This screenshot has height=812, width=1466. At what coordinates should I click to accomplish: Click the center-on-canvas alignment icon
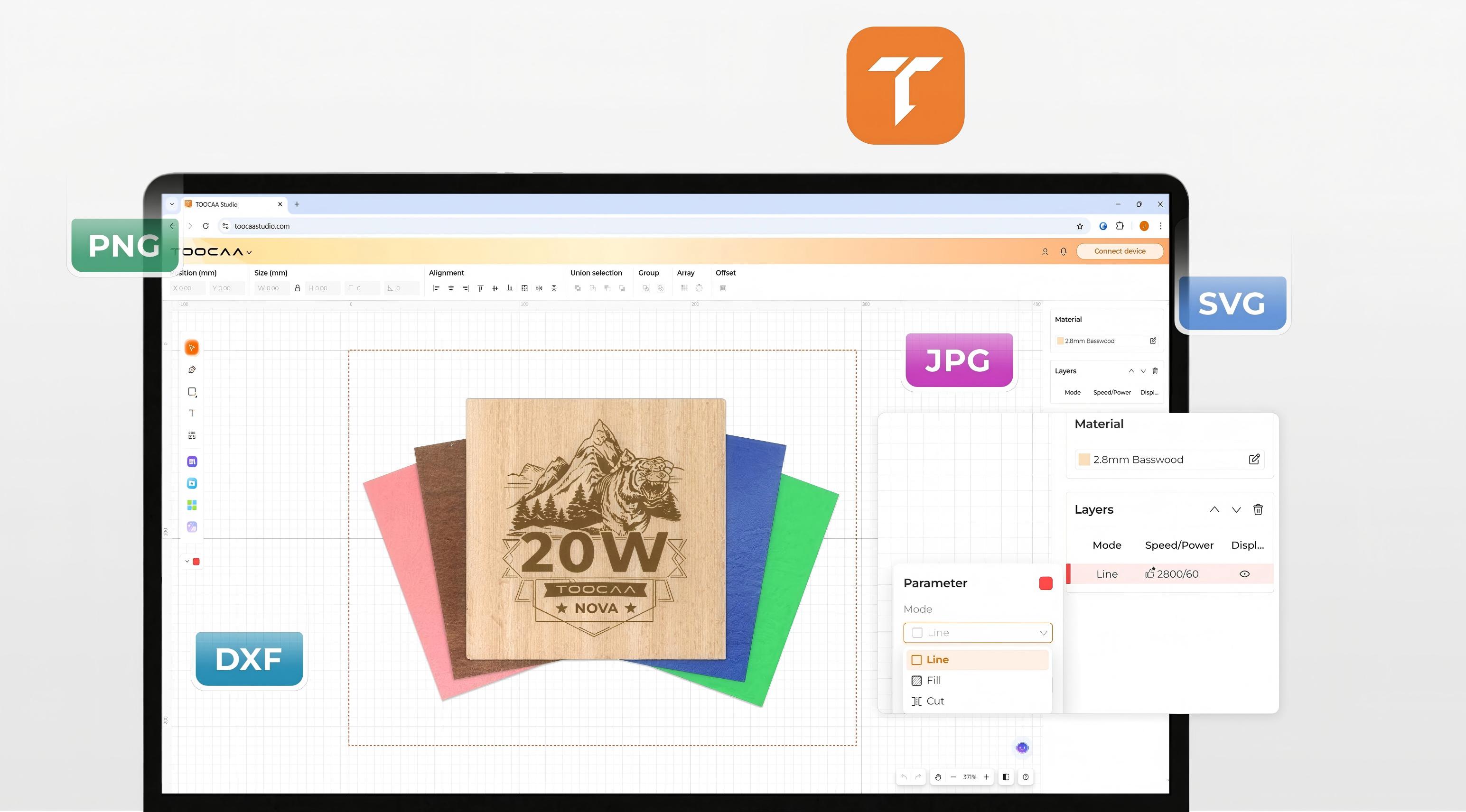coord(525,288)
